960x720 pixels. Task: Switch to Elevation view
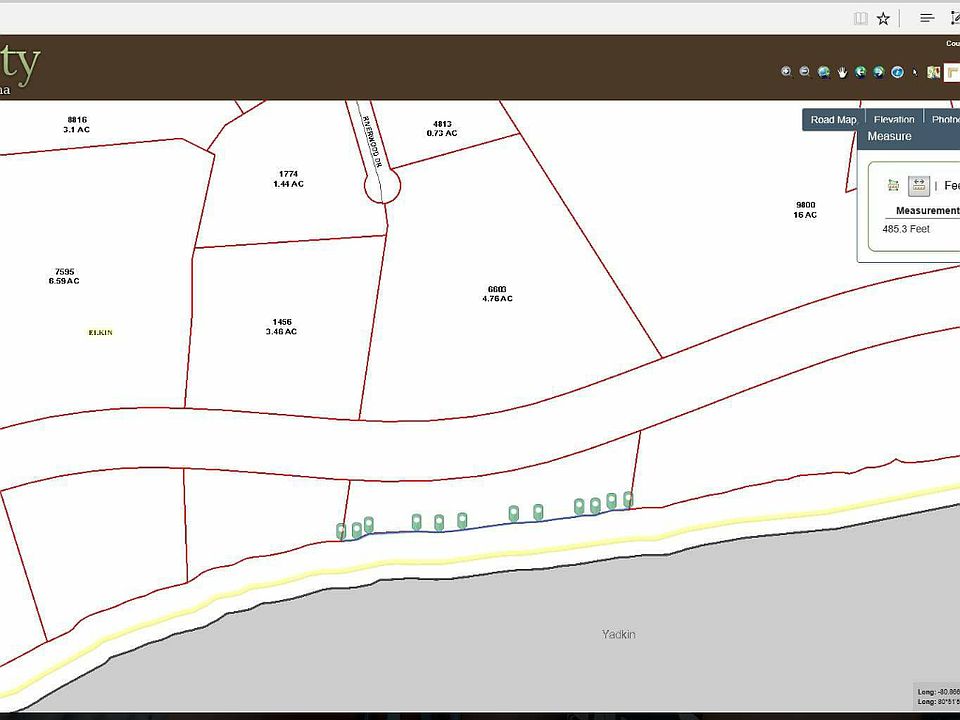[x=893, y=120]
